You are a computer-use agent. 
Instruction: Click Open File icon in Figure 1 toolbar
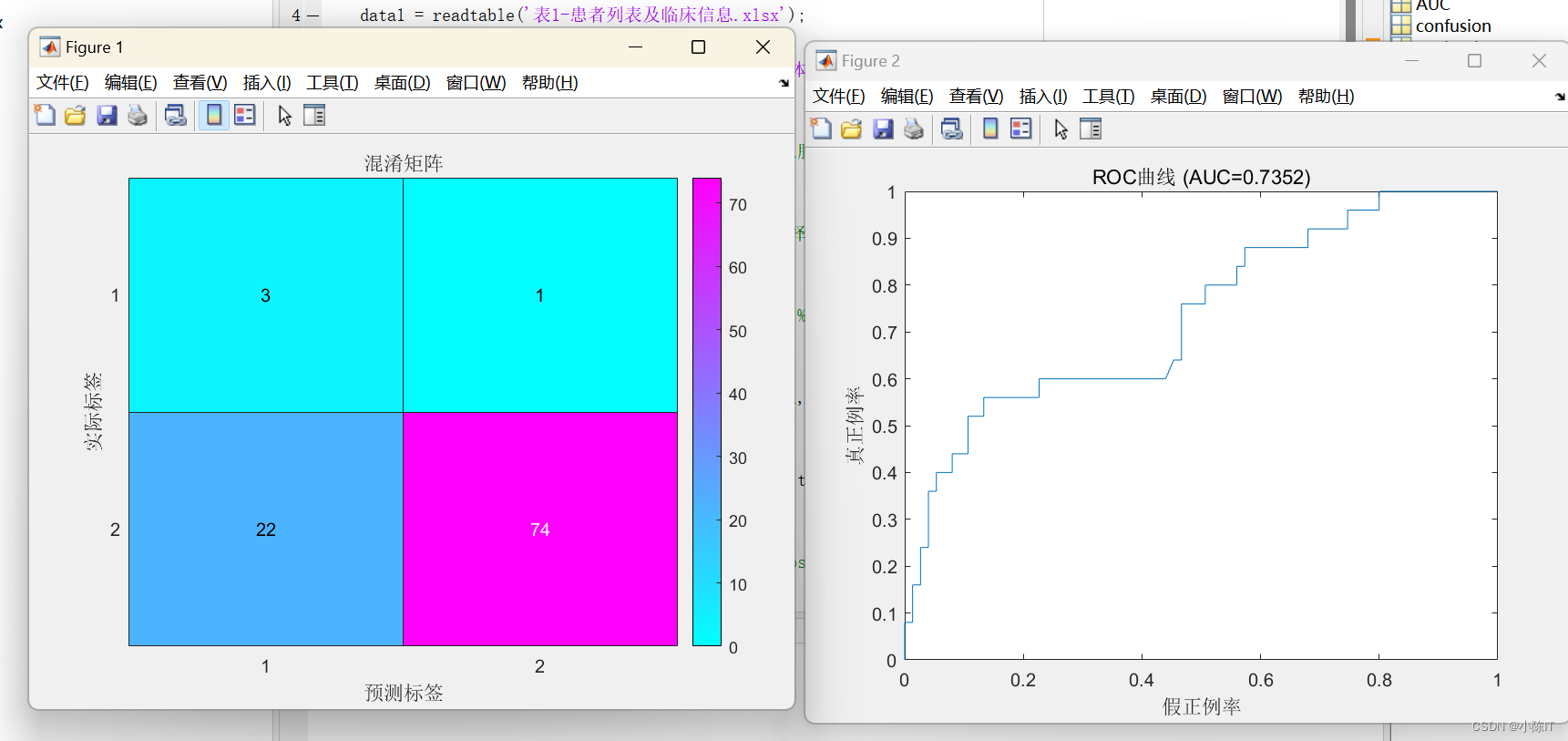pos(76,115)
